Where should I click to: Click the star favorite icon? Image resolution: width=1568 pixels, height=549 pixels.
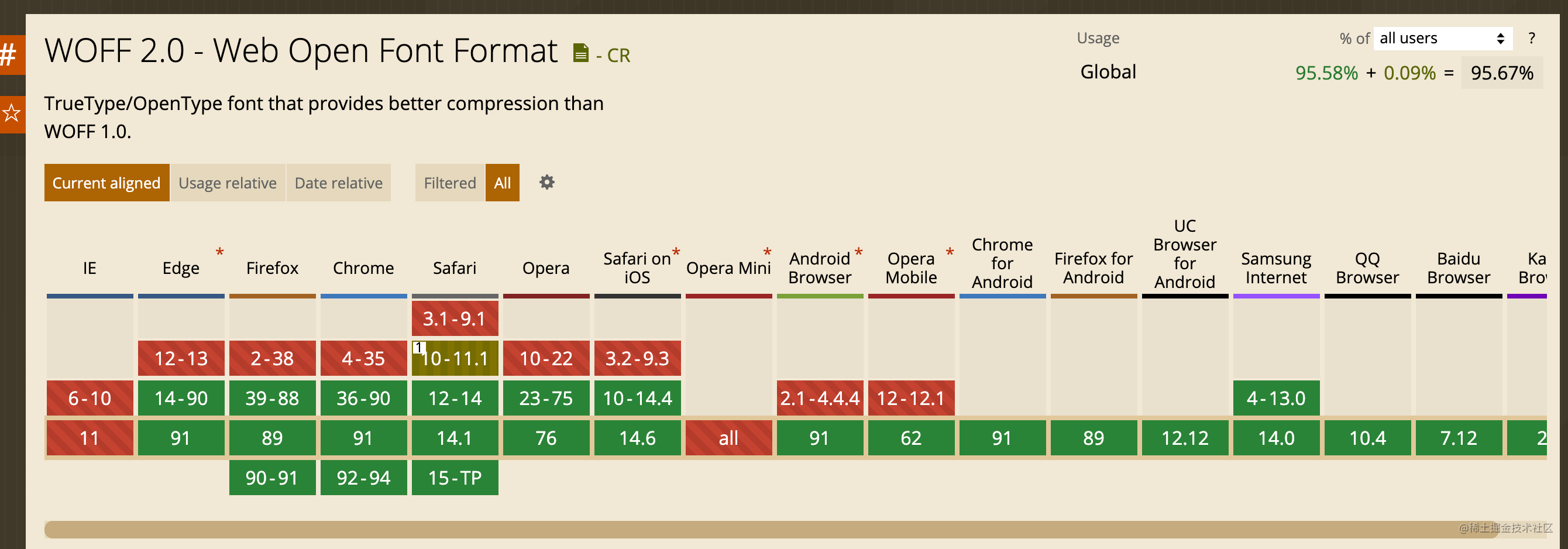[11, 113]
